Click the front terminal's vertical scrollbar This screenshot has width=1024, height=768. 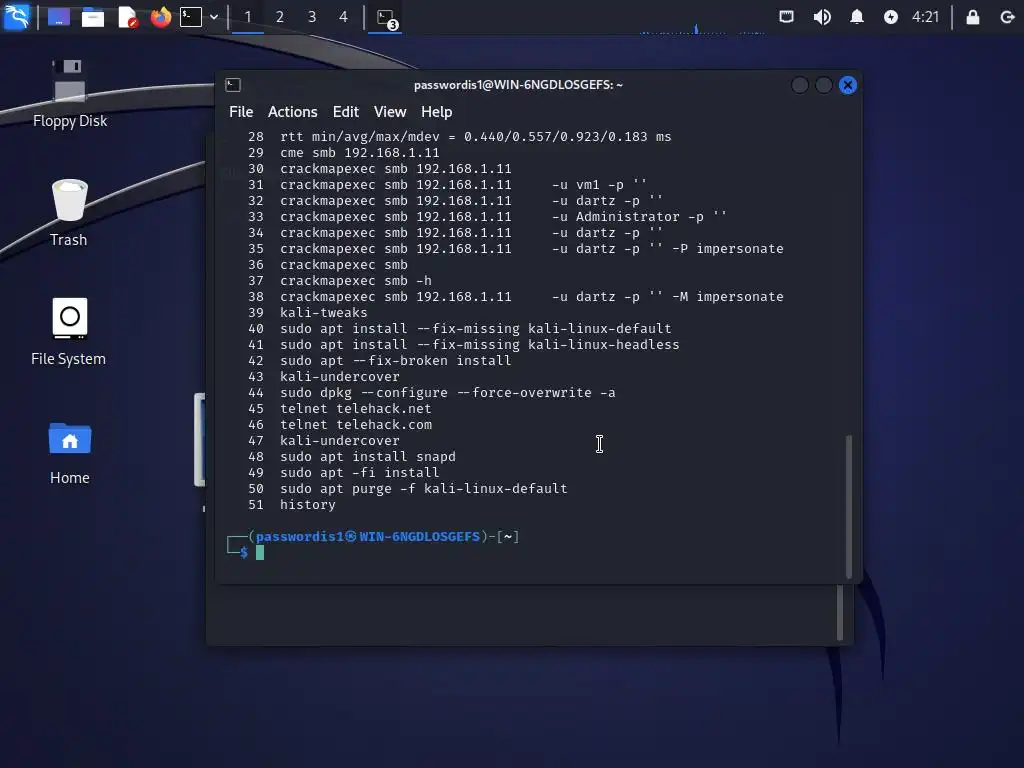click(849, 506)
